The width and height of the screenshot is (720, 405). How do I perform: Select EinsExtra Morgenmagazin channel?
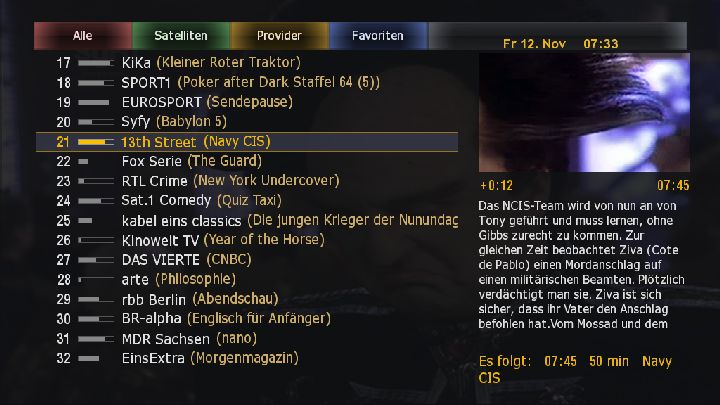247,358
